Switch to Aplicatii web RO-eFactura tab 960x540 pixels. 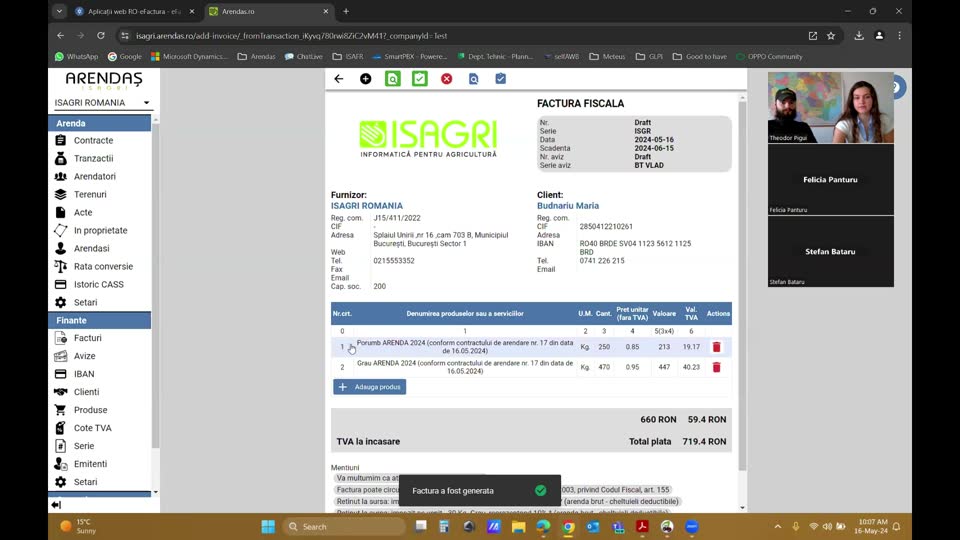click(134, 11)
